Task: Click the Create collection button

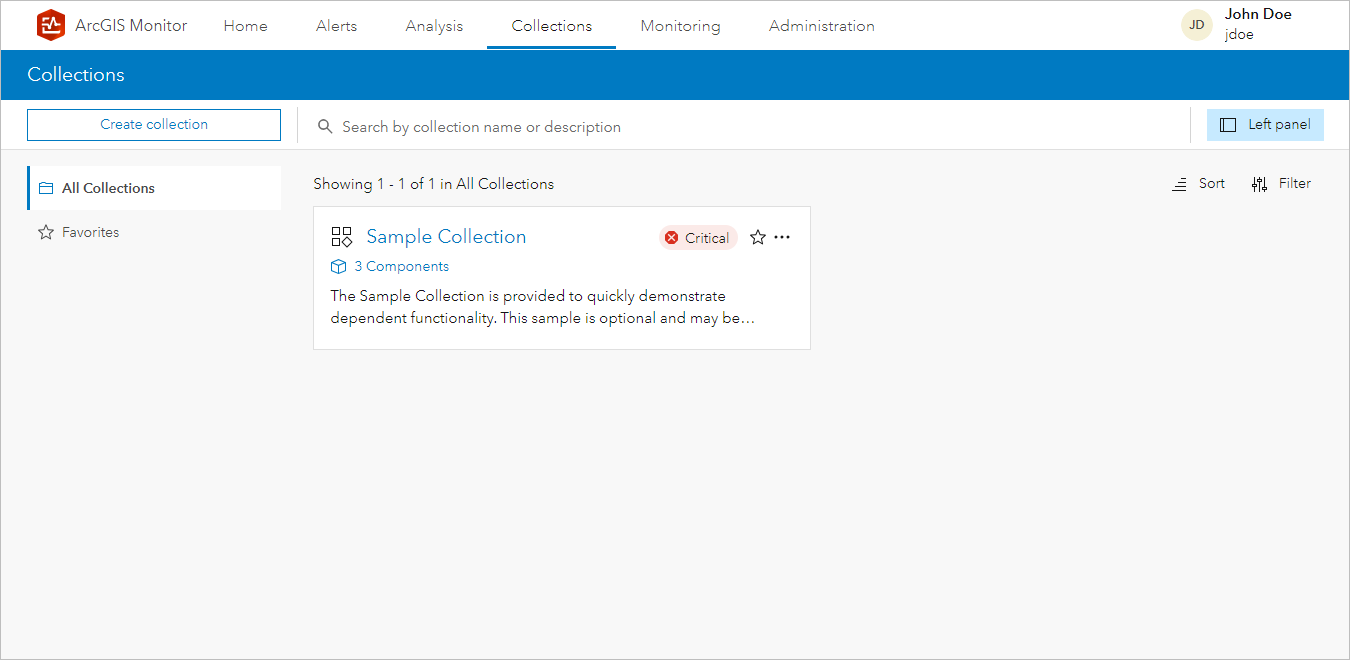Action: [x=153, y=124]
